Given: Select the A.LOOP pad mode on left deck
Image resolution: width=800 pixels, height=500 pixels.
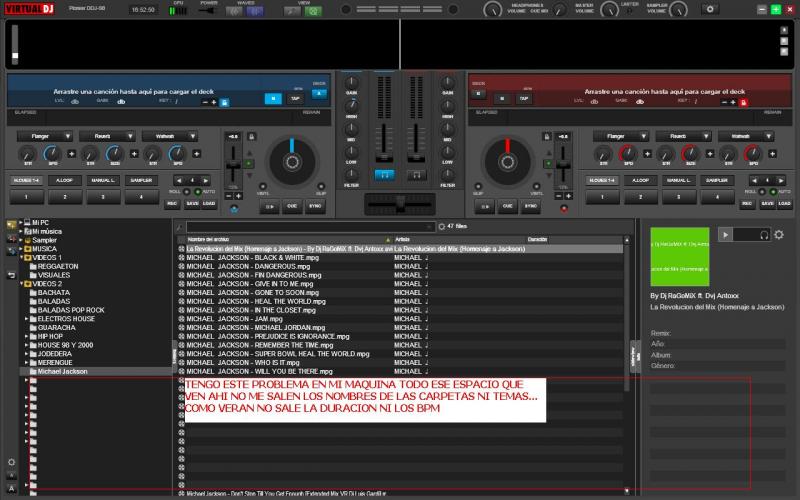Looking at the screenshot, I should pyautogui.click(x=65, y=180).
